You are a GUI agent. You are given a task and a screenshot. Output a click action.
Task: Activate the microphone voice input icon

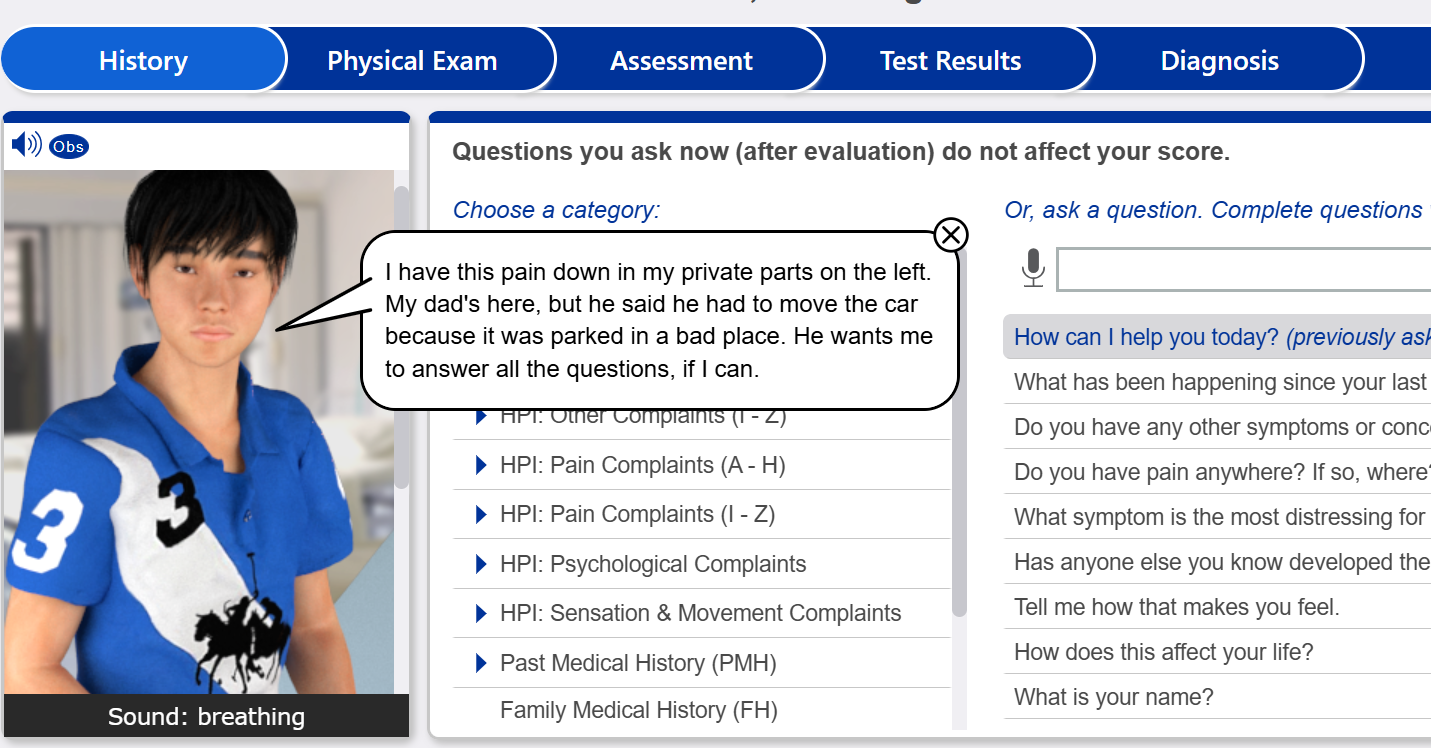pos(1033,269)
